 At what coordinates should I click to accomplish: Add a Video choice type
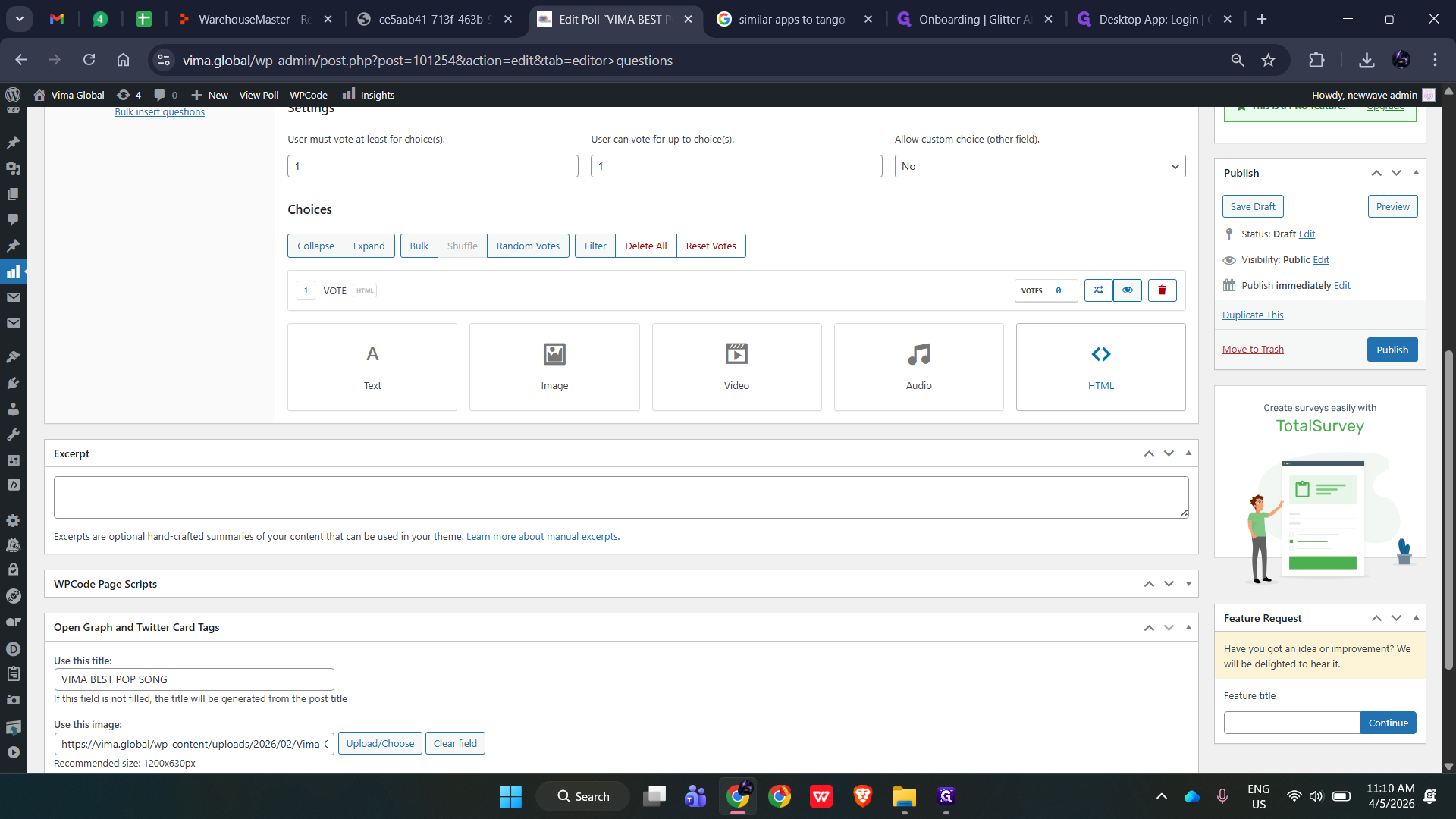coord(736,367)
